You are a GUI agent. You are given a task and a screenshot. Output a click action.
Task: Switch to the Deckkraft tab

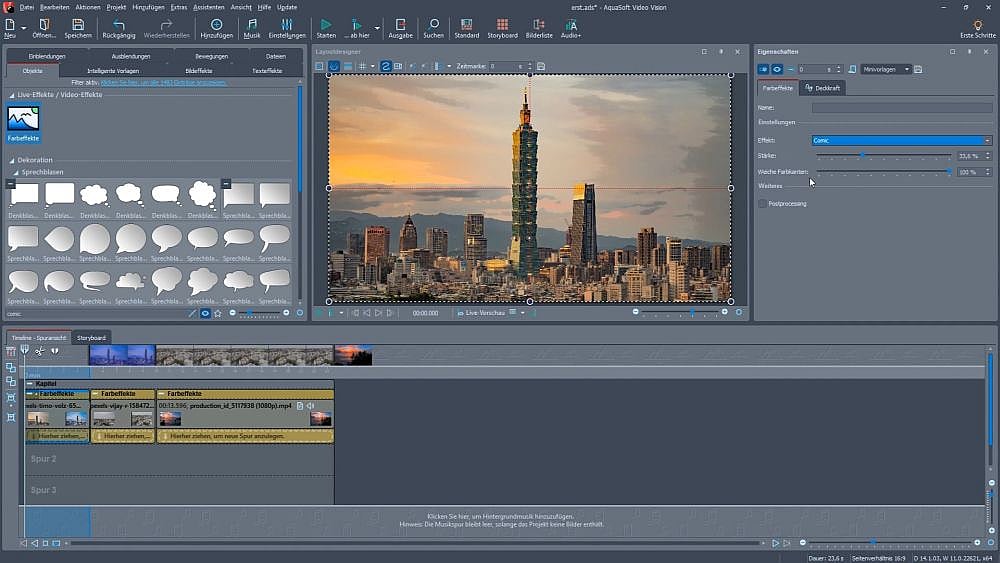point(823,88)
